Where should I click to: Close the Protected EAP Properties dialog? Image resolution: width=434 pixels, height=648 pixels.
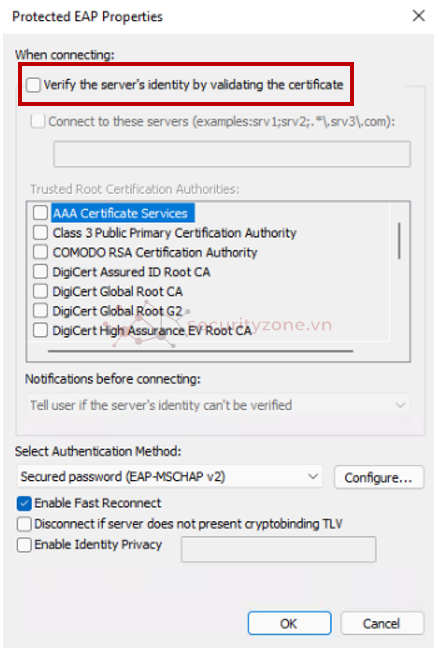[x=418, y=16]
